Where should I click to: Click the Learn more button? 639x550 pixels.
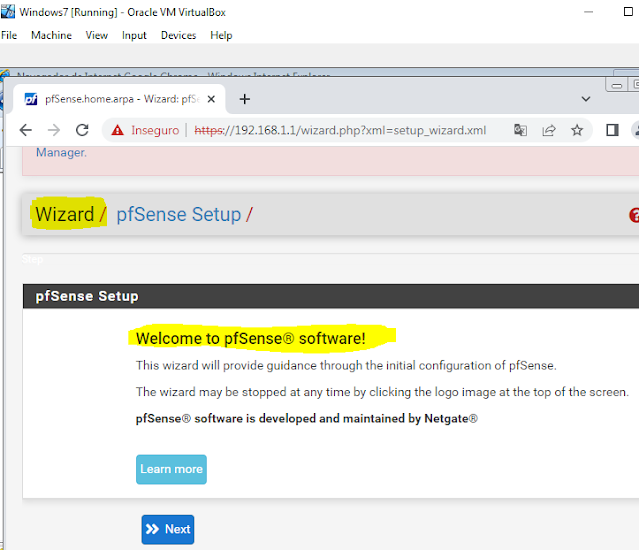click(x=171, y=469)
